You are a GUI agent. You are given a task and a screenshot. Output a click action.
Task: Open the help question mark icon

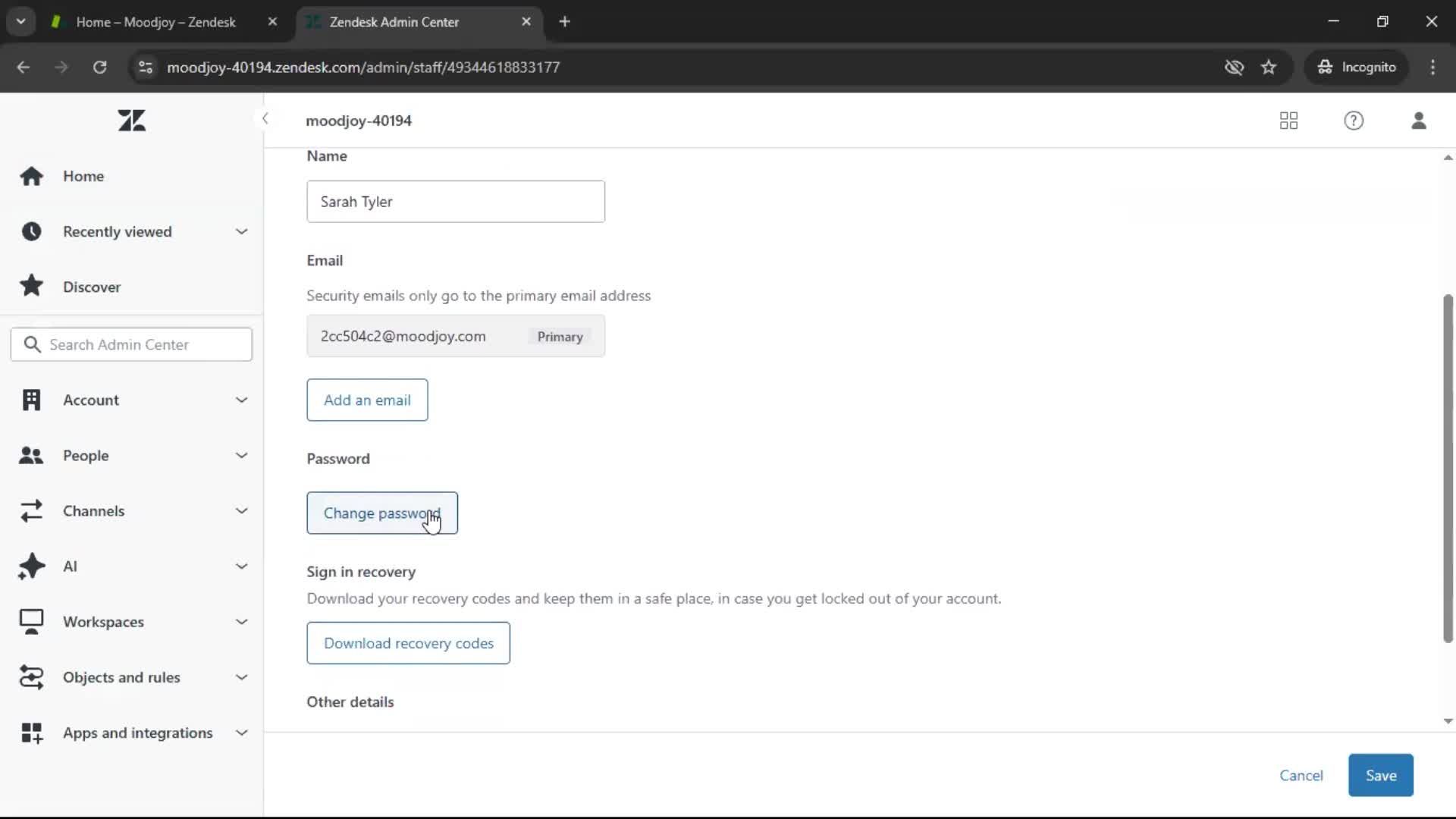click(x=1354, y=121)
